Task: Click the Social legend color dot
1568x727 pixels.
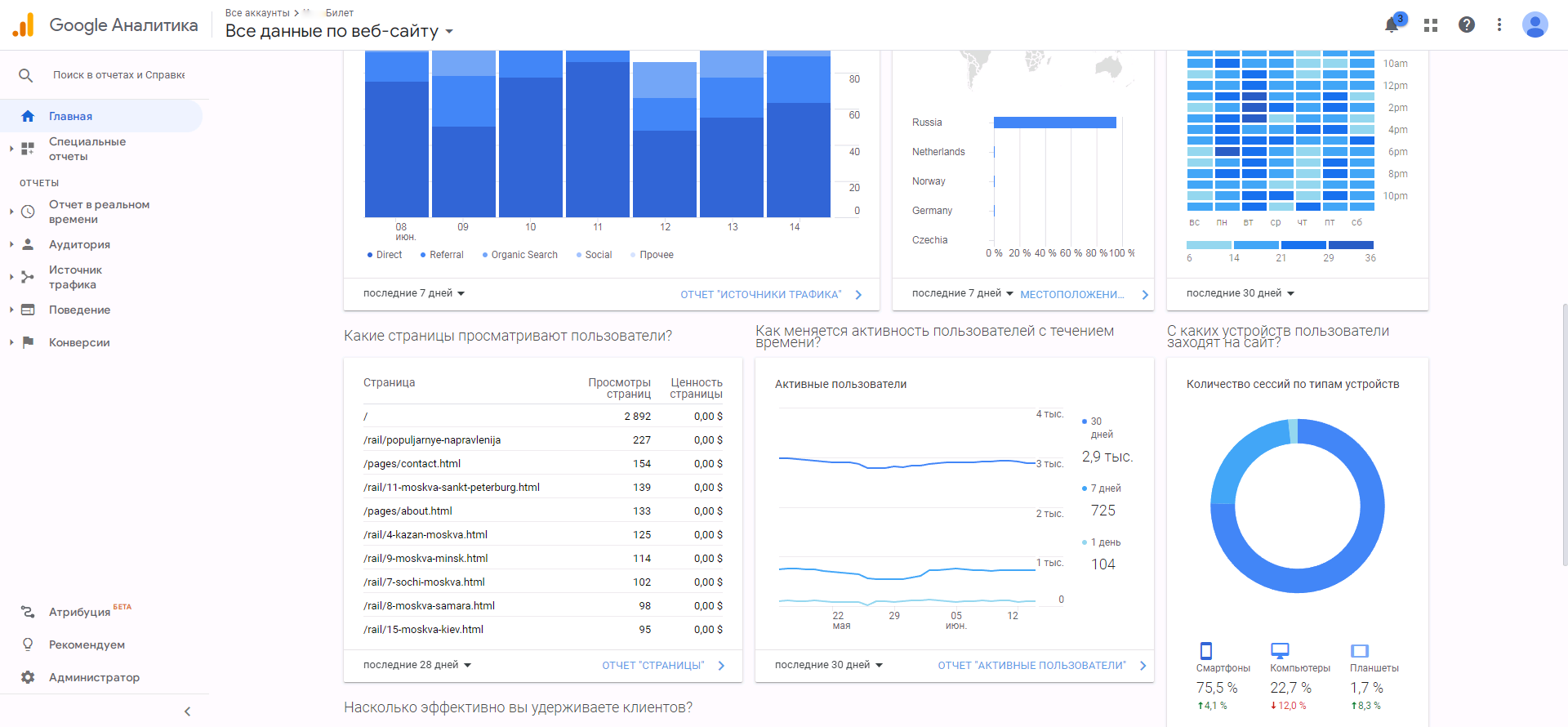Action: tap(579, 255)
